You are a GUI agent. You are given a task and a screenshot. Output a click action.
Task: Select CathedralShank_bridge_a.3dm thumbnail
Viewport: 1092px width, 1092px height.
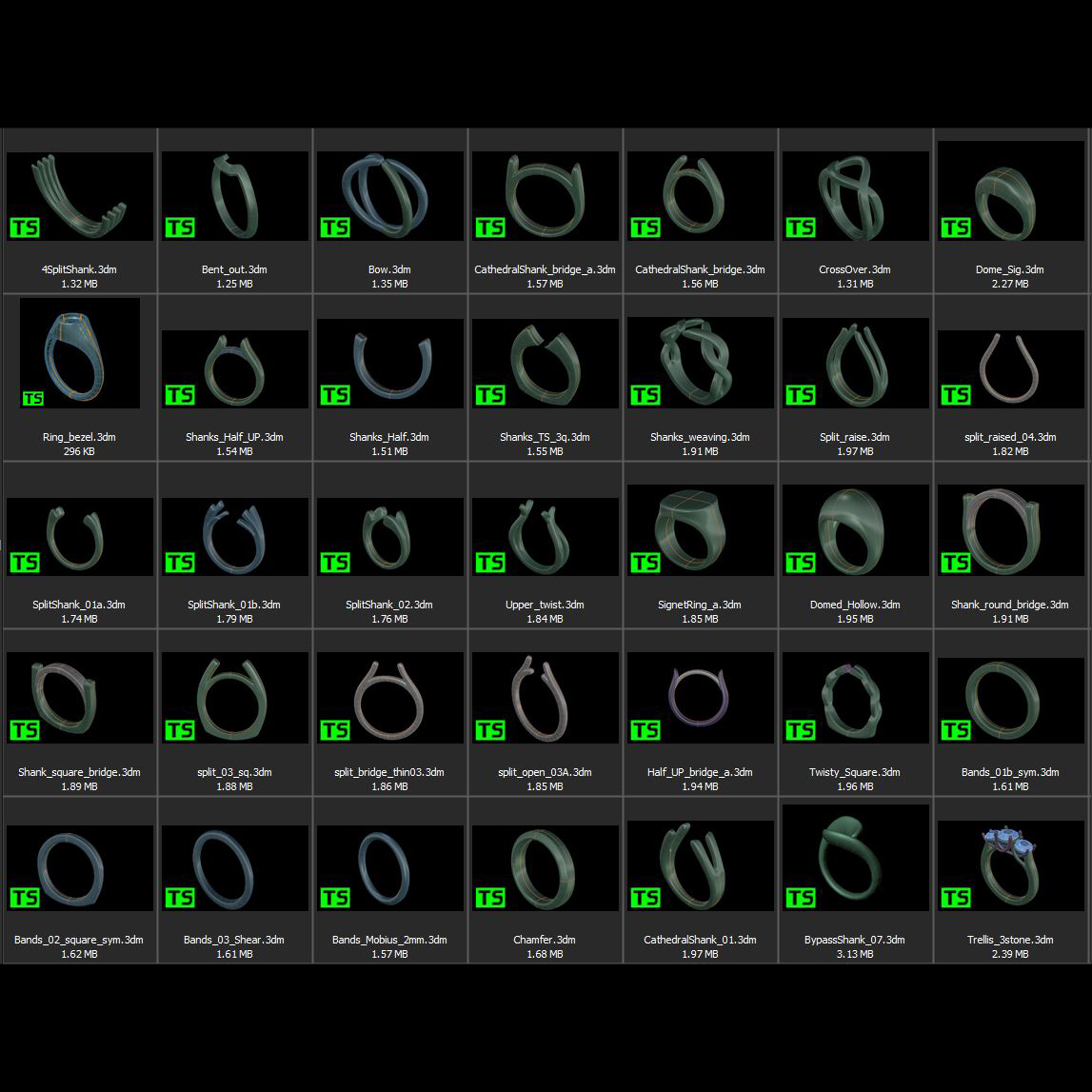[546, 196]
